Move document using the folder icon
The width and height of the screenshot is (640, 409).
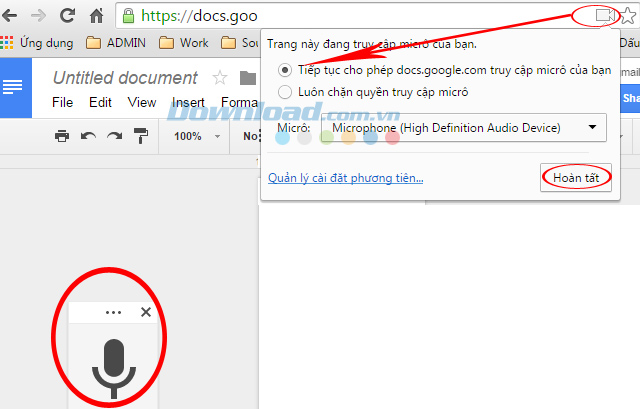pos(247,78)
